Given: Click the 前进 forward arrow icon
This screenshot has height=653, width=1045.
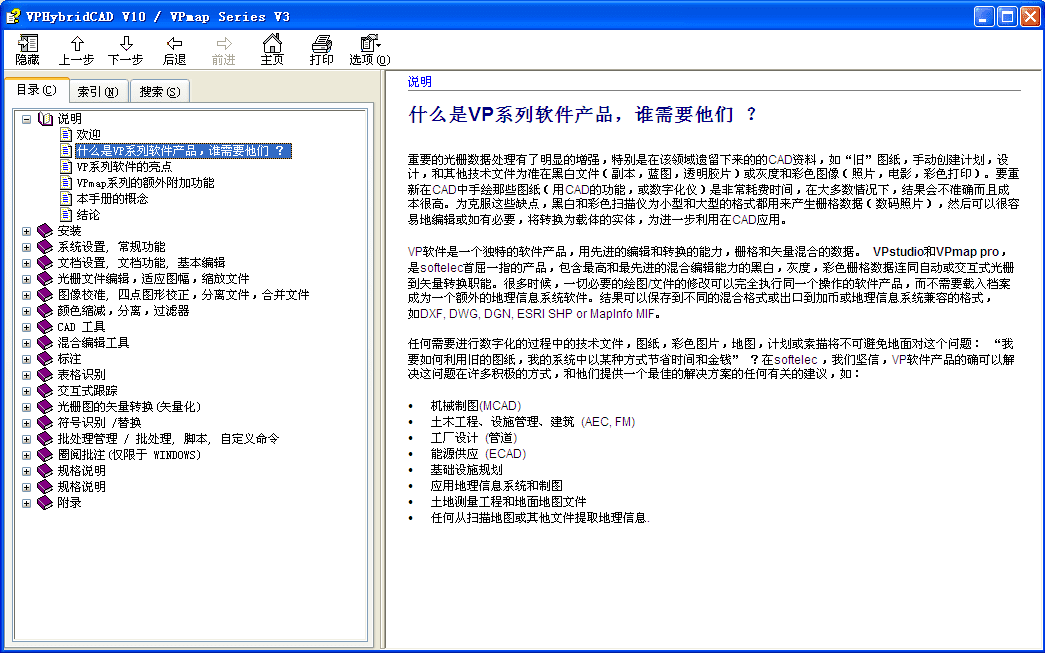Looking at the screenshot, I should pos(224,44).
